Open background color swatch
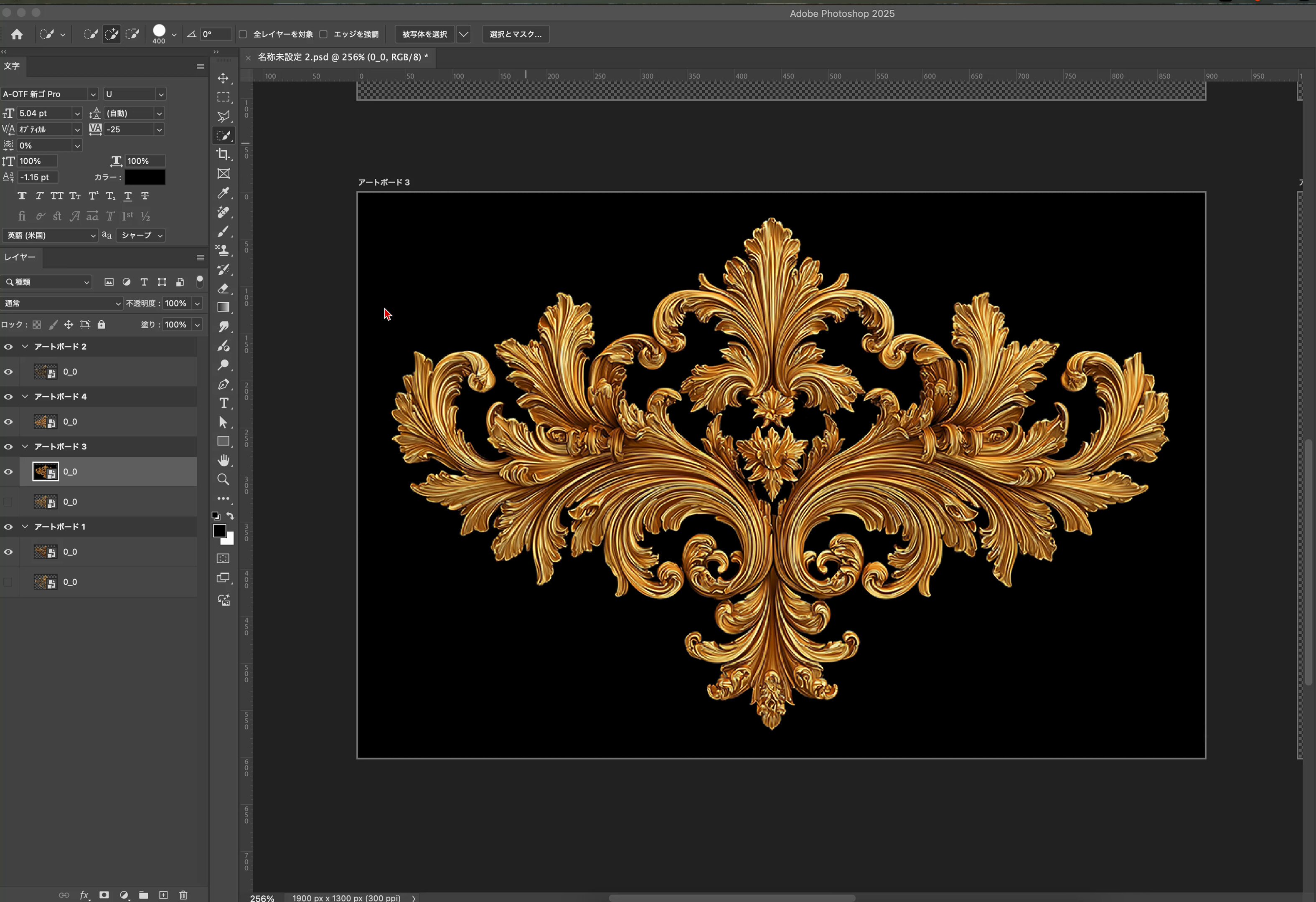This screenshot has height=902, width=1316. (x=229, y=540)
